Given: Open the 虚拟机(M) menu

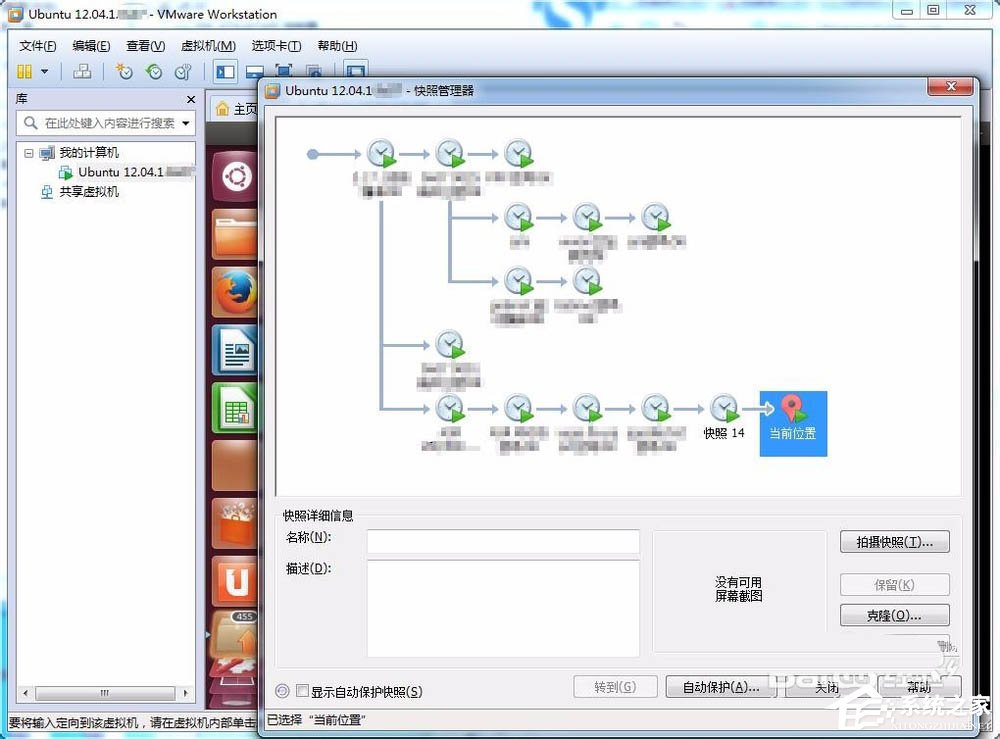Looking at the screenshot, I should click(x=207, y=45).
